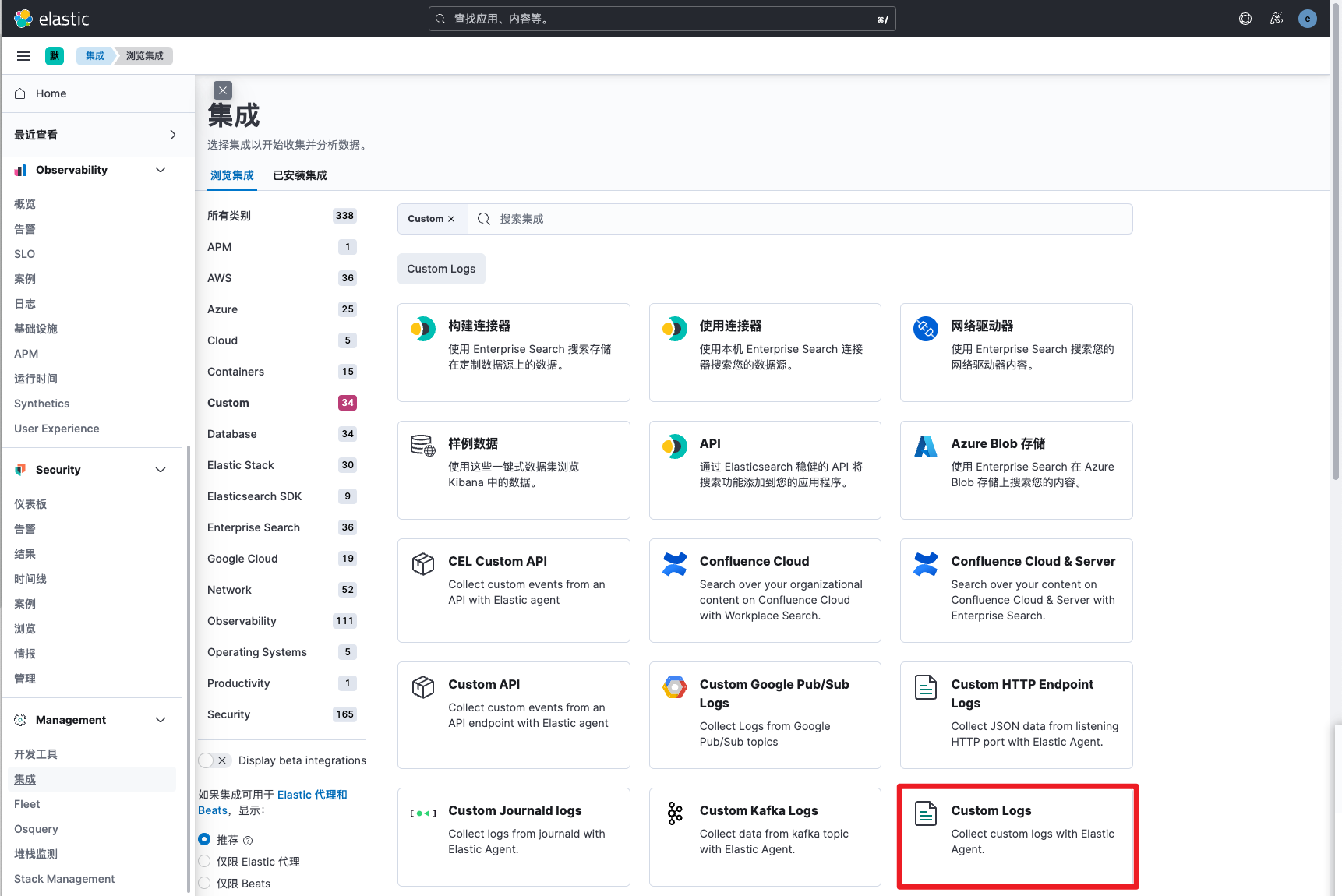The width and height of the screenshot is (1342, 896).
Task: Click the Custom API package icon
Action: (423, 687)
